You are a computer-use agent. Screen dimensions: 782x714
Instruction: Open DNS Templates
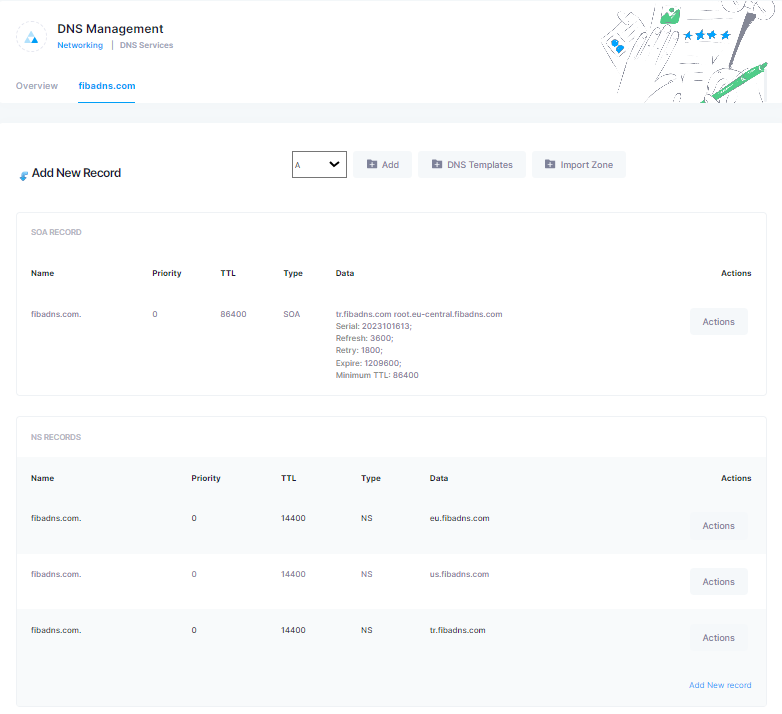click(x=472, y=165)
